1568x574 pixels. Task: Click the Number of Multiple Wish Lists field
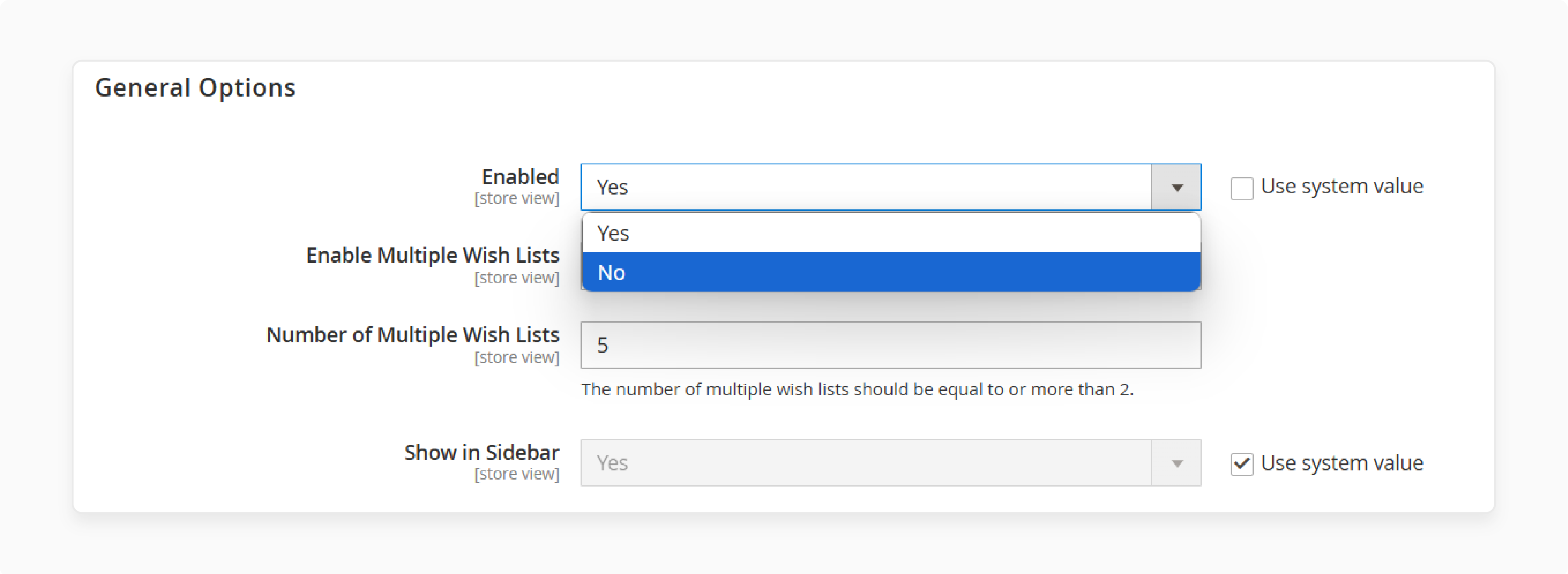(890, 345)
